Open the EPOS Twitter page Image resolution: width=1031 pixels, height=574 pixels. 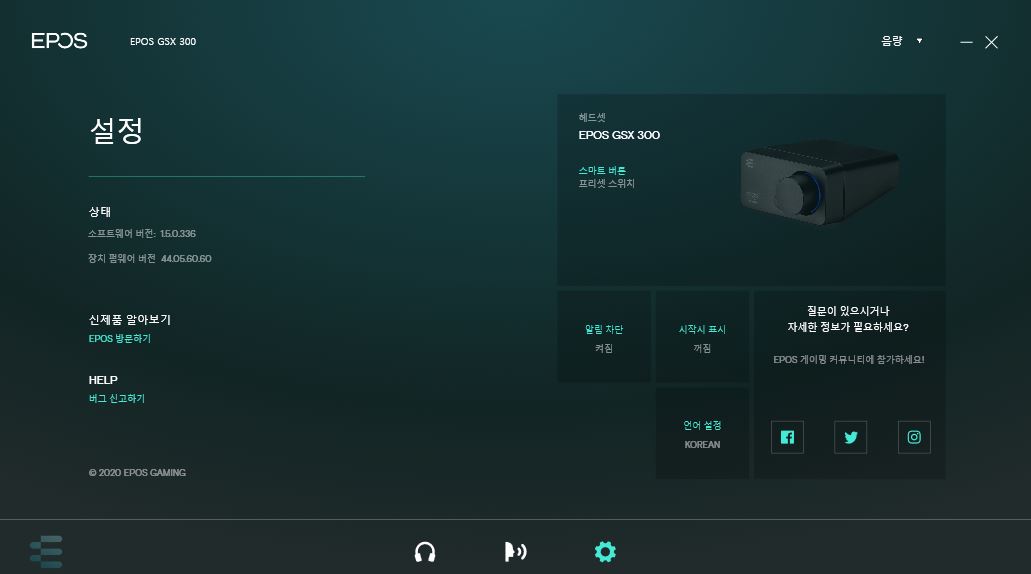(850, 437)
